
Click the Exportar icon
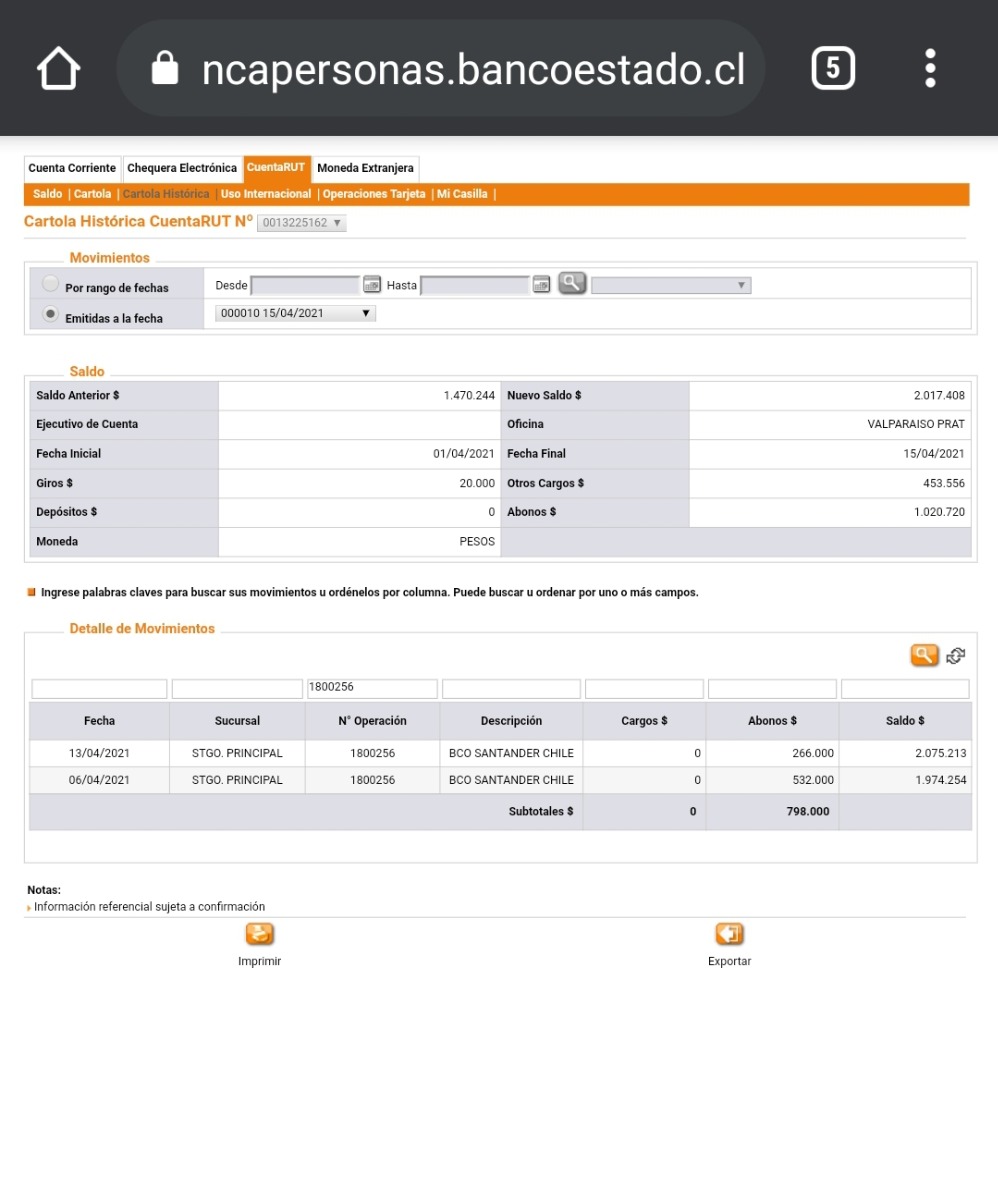point(730,934)
